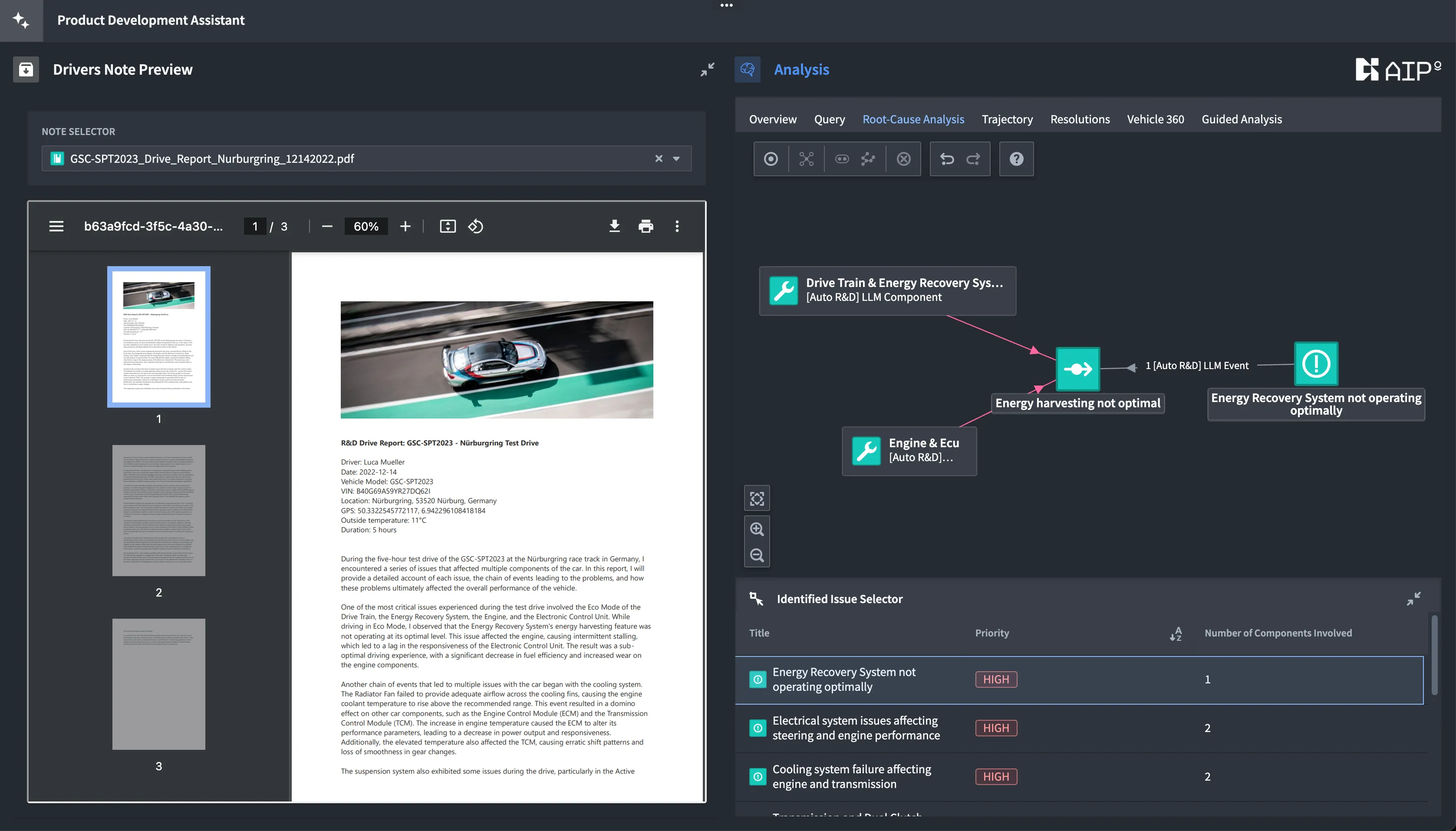Image resolution: width=1456 pixels, height=831 pixels.
Task: Open the graph help question-mark icon
Action: [1016, 158]
